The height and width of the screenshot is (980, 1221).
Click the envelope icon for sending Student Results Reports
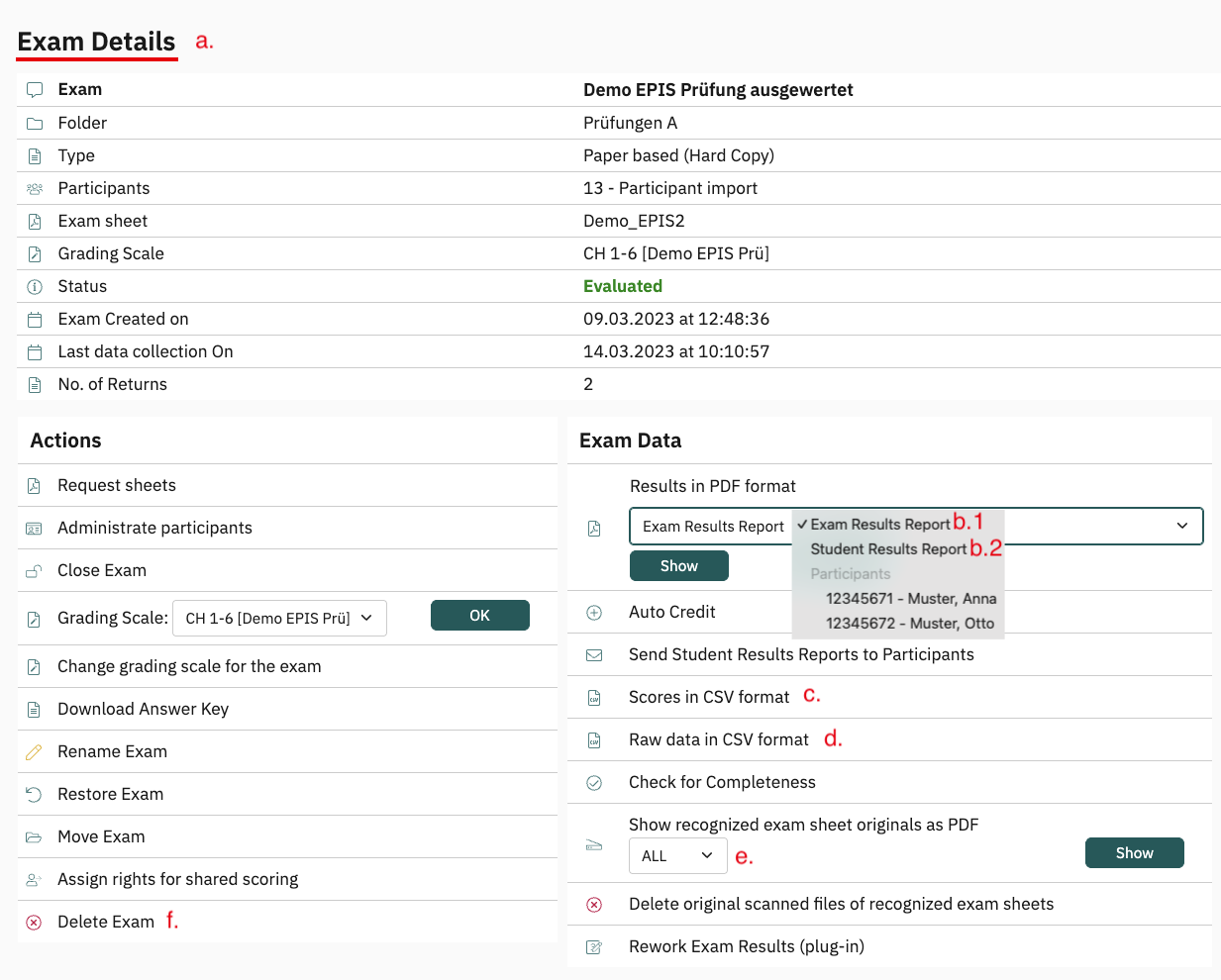[594, 655]
